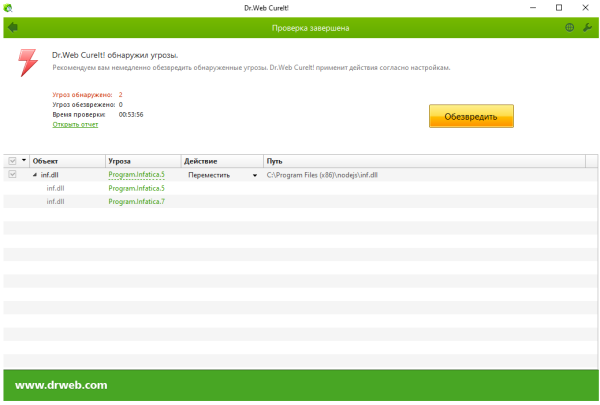Image resolution: width=600 pixels, height=405 pixels.
Task: Click the Угроз обнаружено count
Action: click(x=121, y=95)
